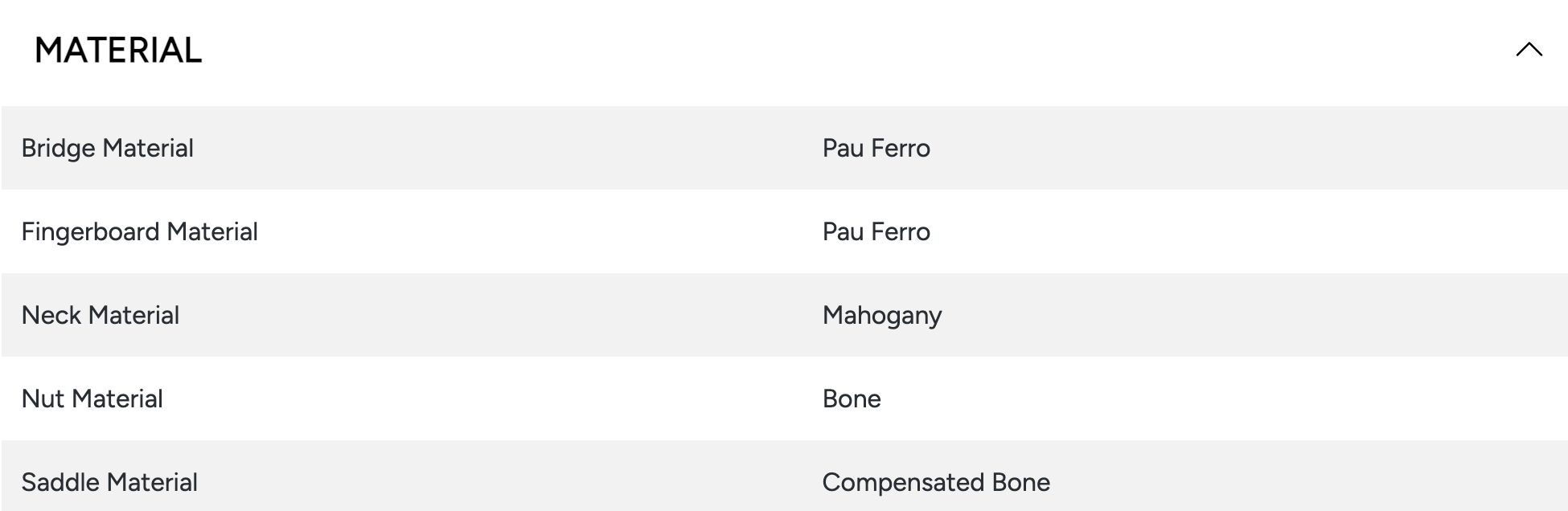Click the Saddle Material label
The width and height of the screenshot is (1568, 511).
pos(109,483)
